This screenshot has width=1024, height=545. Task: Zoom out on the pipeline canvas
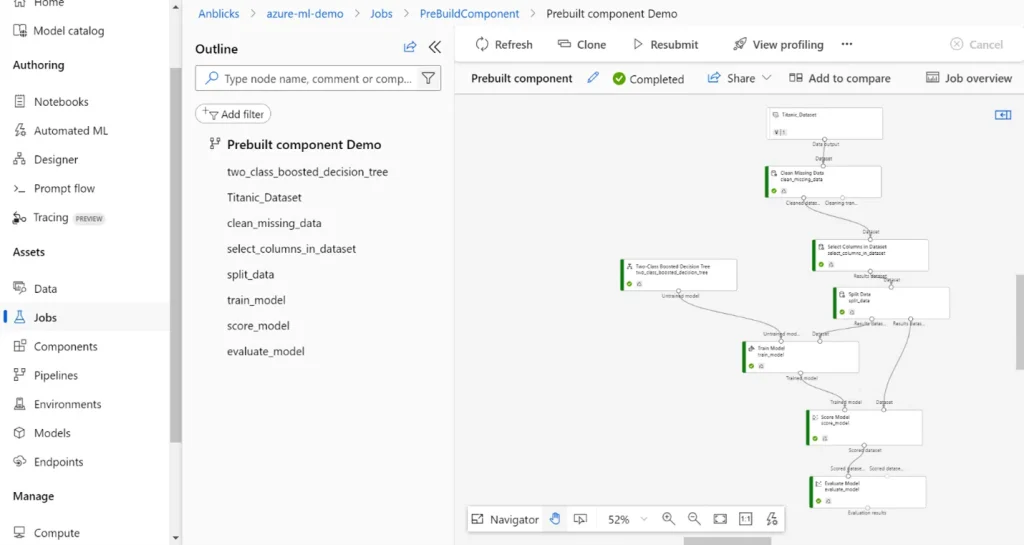pos(694,519)
